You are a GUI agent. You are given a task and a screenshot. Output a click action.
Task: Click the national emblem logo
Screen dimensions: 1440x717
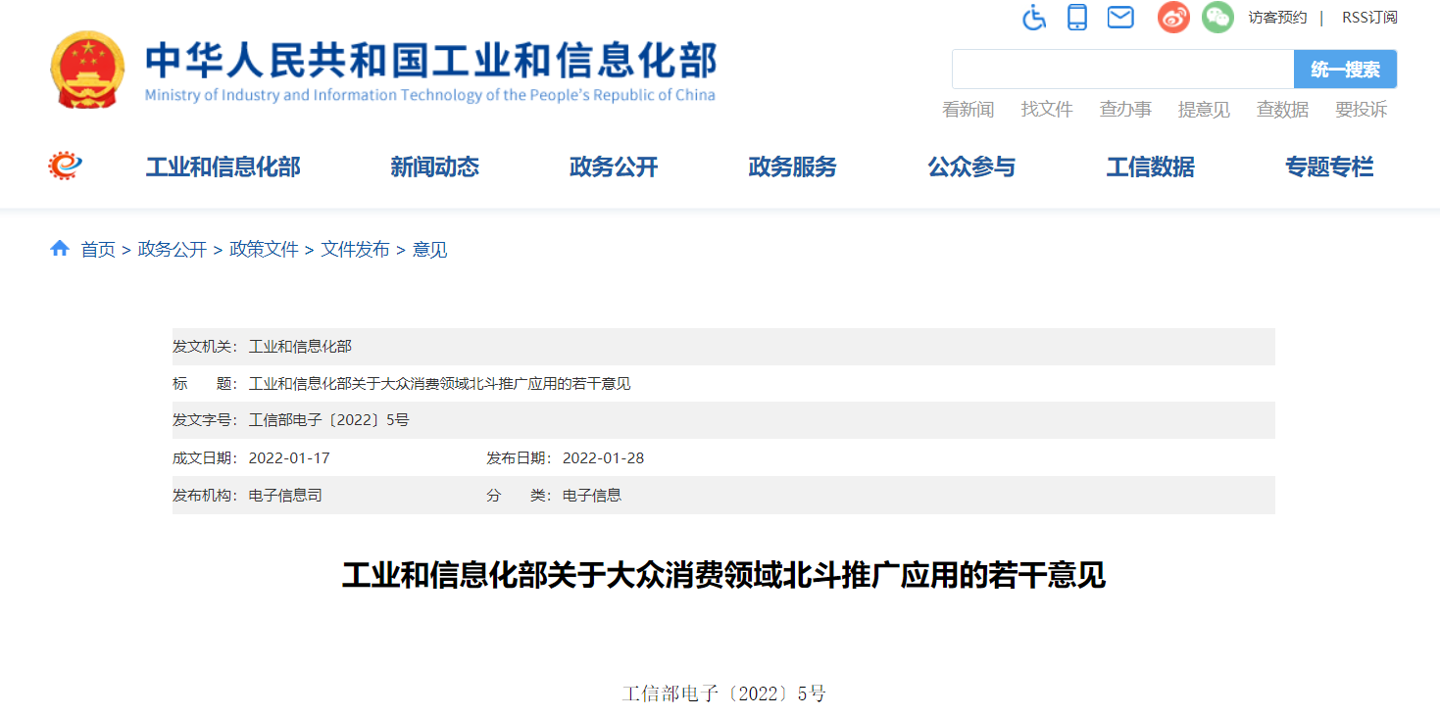(87, 69)
